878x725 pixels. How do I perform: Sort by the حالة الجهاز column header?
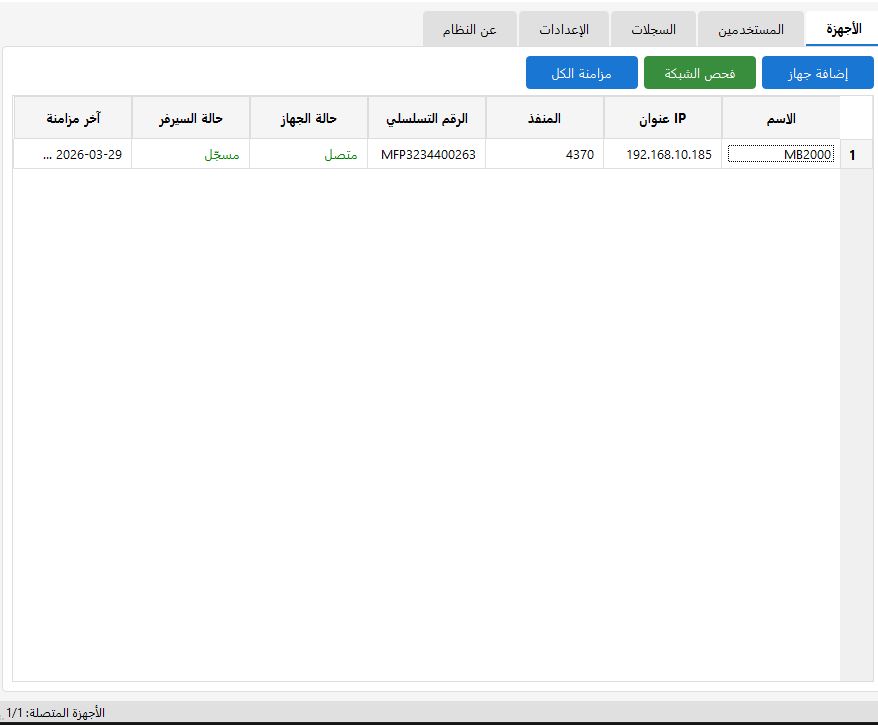[308, 118]
